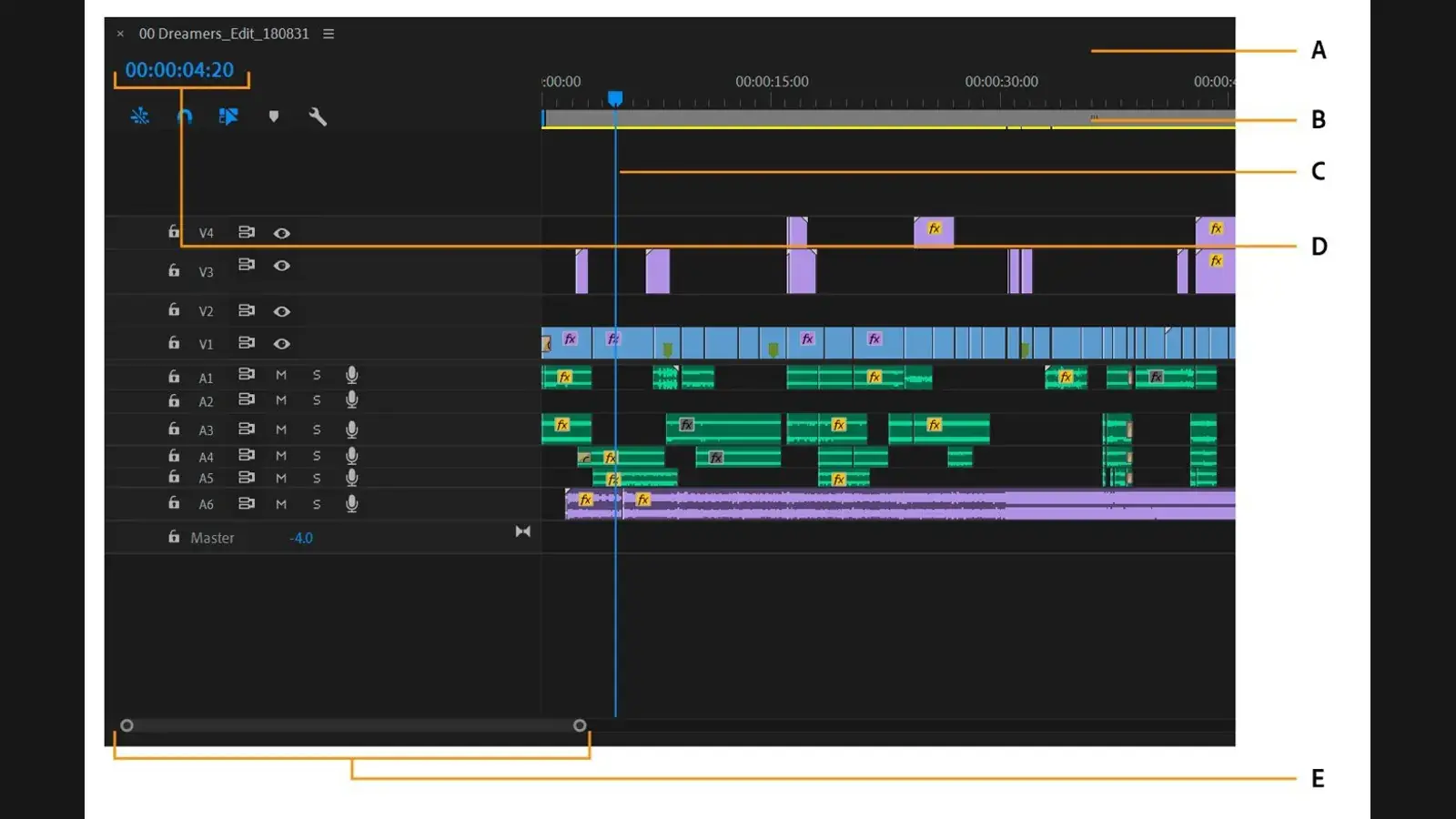Screen dimensions: 1456x819
Task: Toggle track lock on V1
Action: click(x=174, y=343)
